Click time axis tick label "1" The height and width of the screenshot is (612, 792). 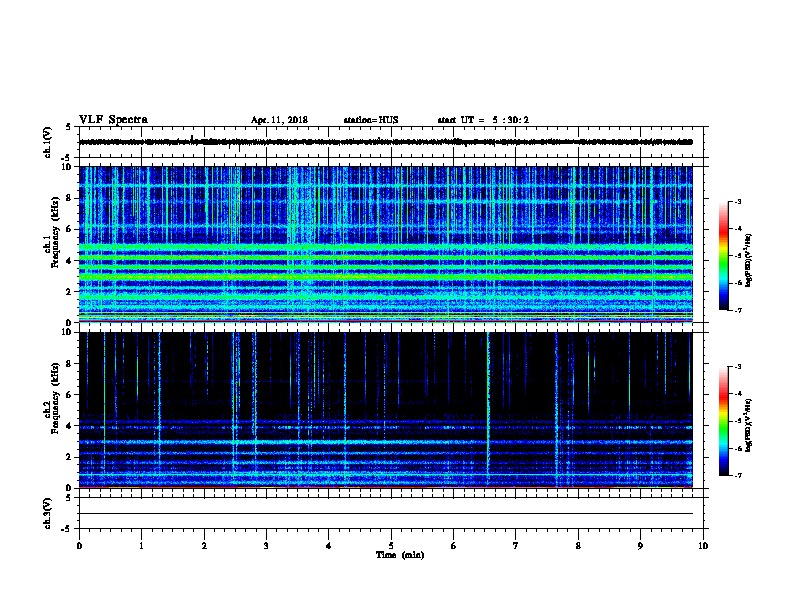[141, 545]
